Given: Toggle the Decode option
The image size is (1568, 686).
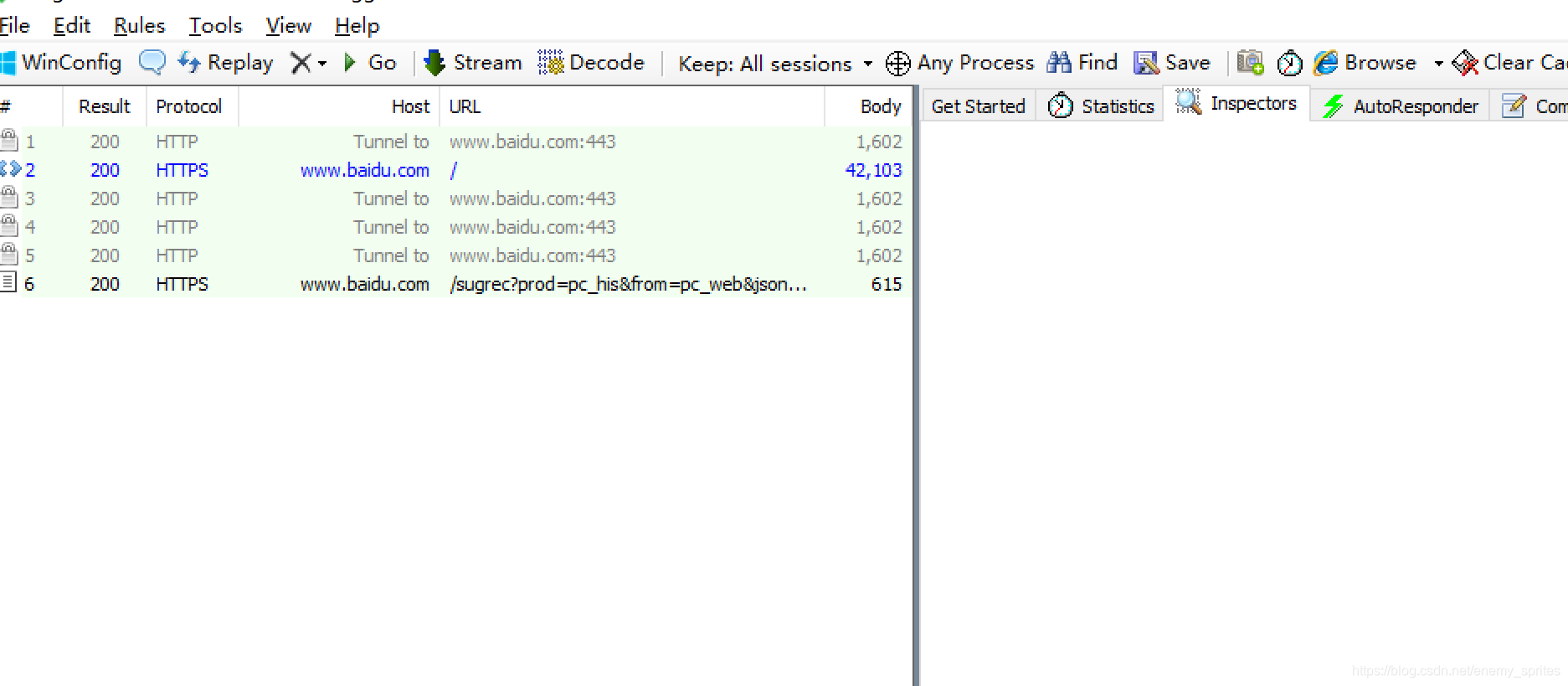Looking at the screenshot, I should [x=591, y=63].
